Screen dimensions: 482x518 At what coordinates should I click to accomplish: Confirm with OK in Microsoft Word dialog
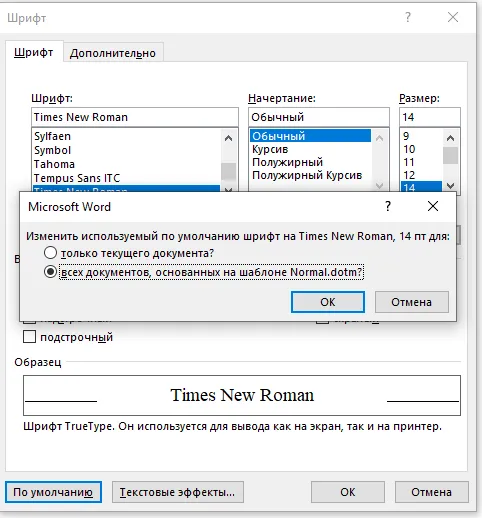click(328, 302)
